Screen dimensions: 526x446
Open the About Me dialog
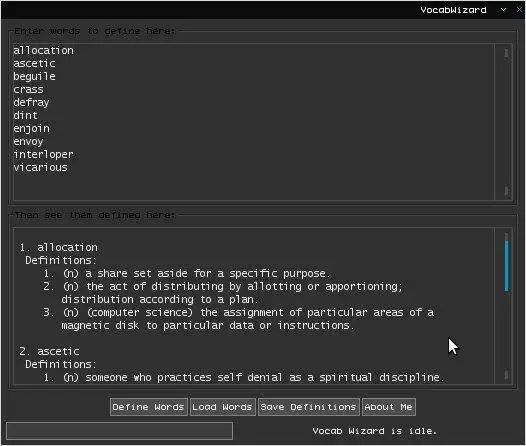point(388,407)
